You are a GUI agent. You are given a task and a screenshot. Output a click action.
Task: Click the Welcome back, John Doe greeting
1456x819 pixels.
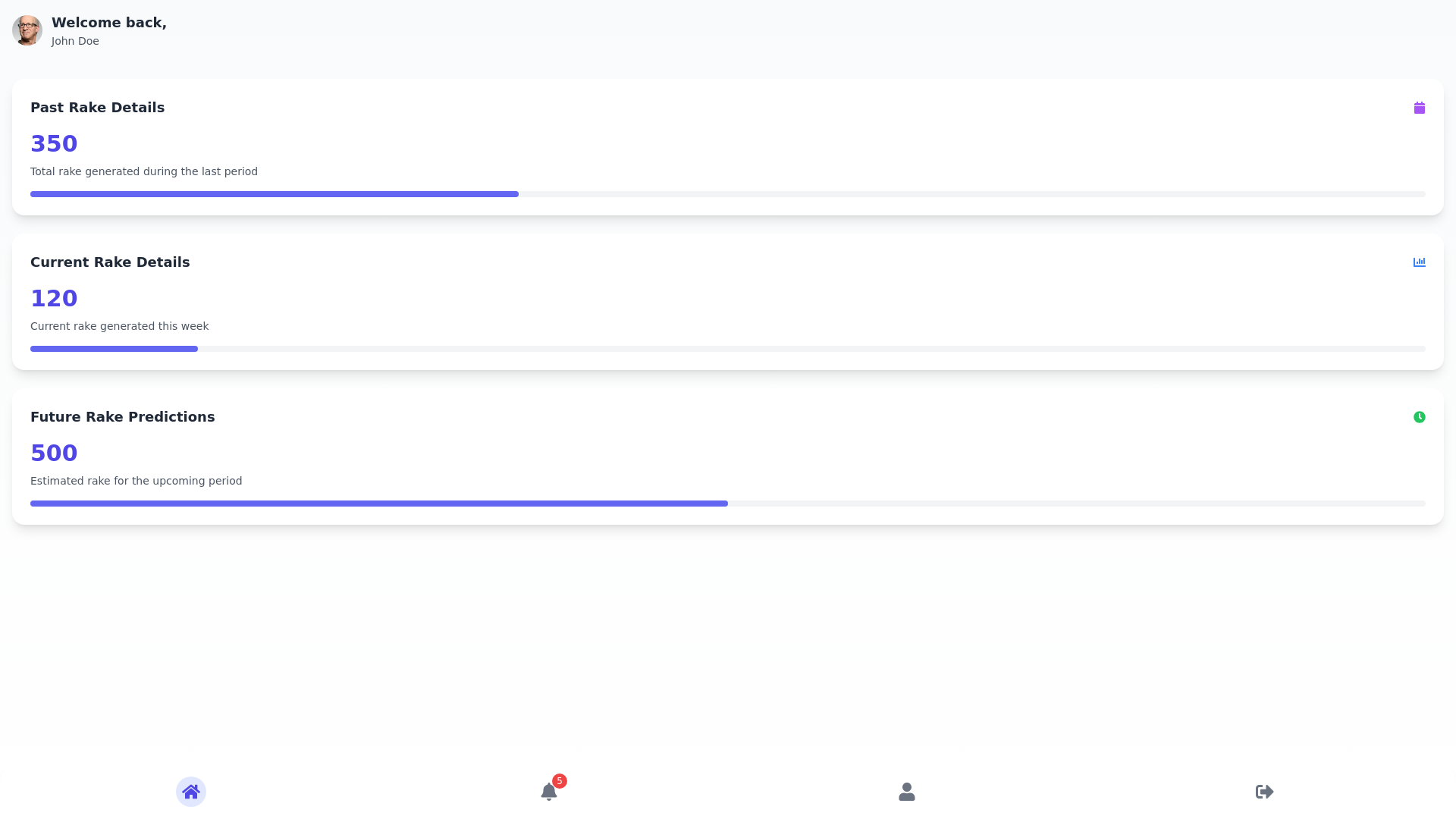coord(108,30)
